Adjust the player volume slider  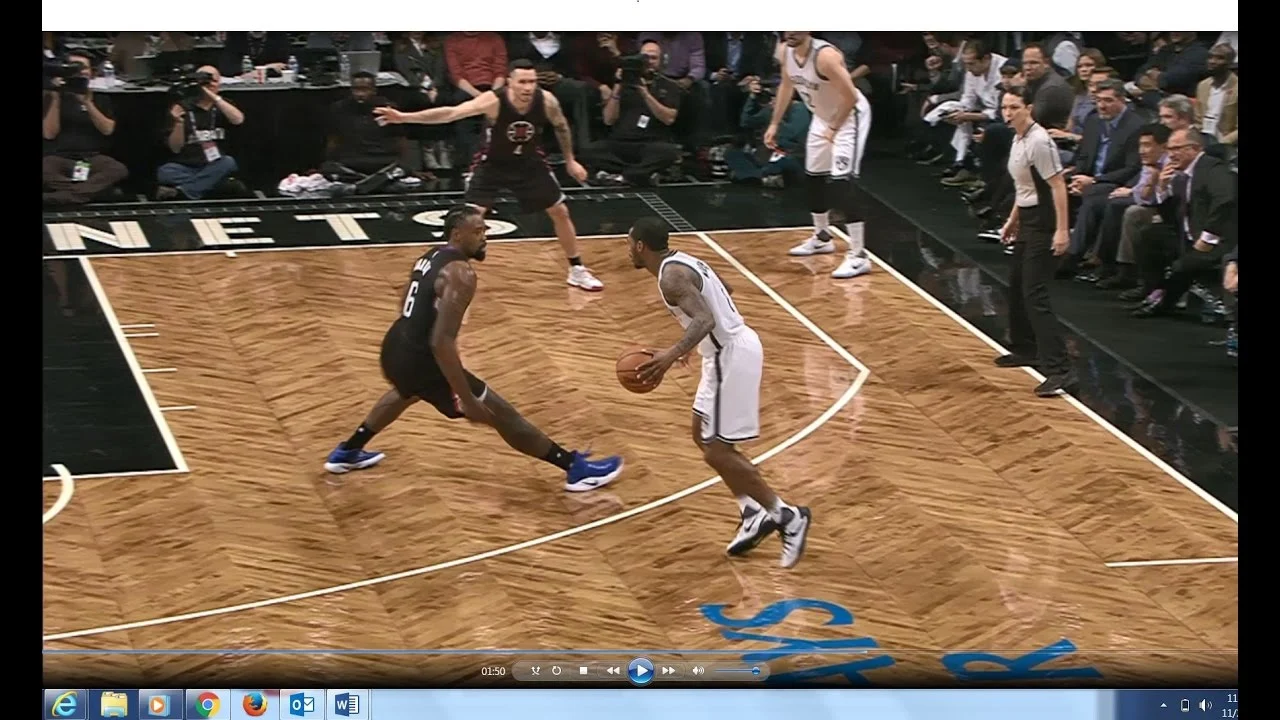pyautogui.click(x=737, y=671)
